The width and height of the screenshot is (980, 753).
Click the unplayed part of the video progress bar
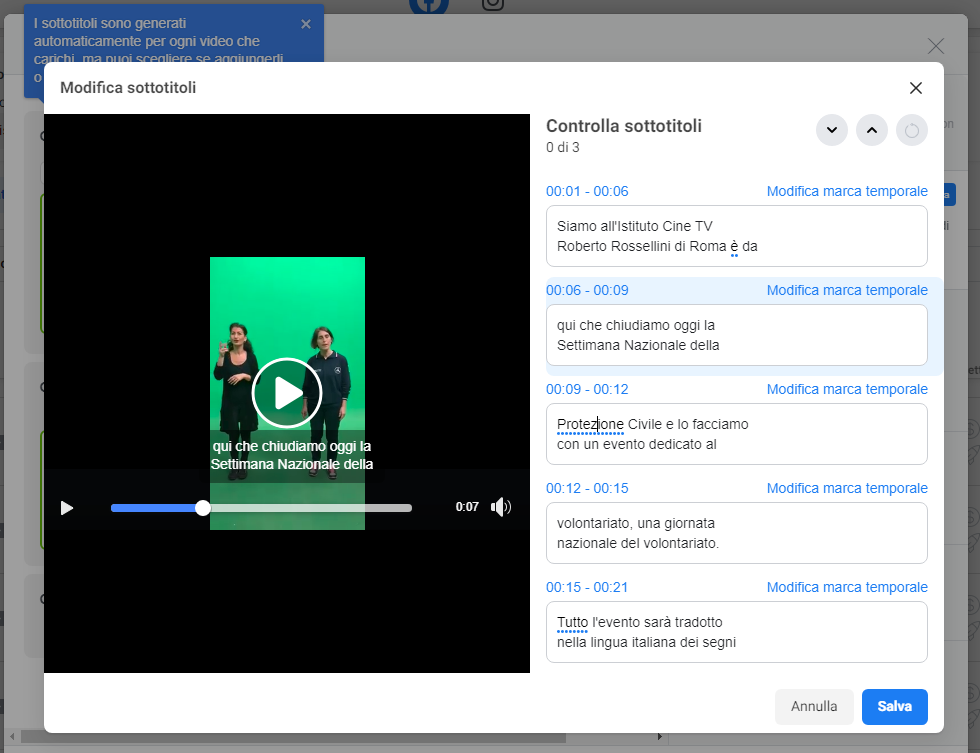tap(311, 508)
